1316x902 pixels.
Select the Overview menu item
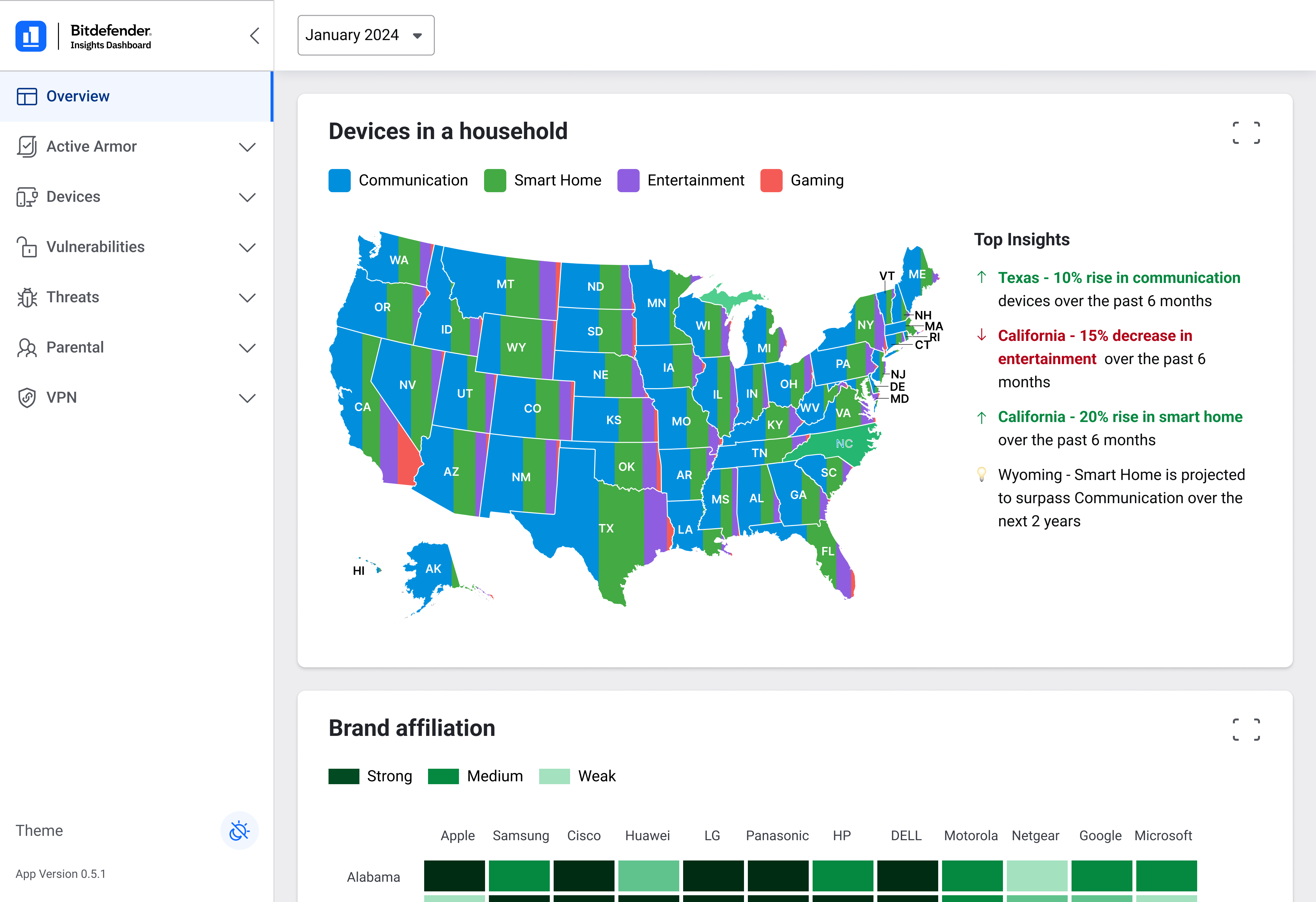[137, 96]
